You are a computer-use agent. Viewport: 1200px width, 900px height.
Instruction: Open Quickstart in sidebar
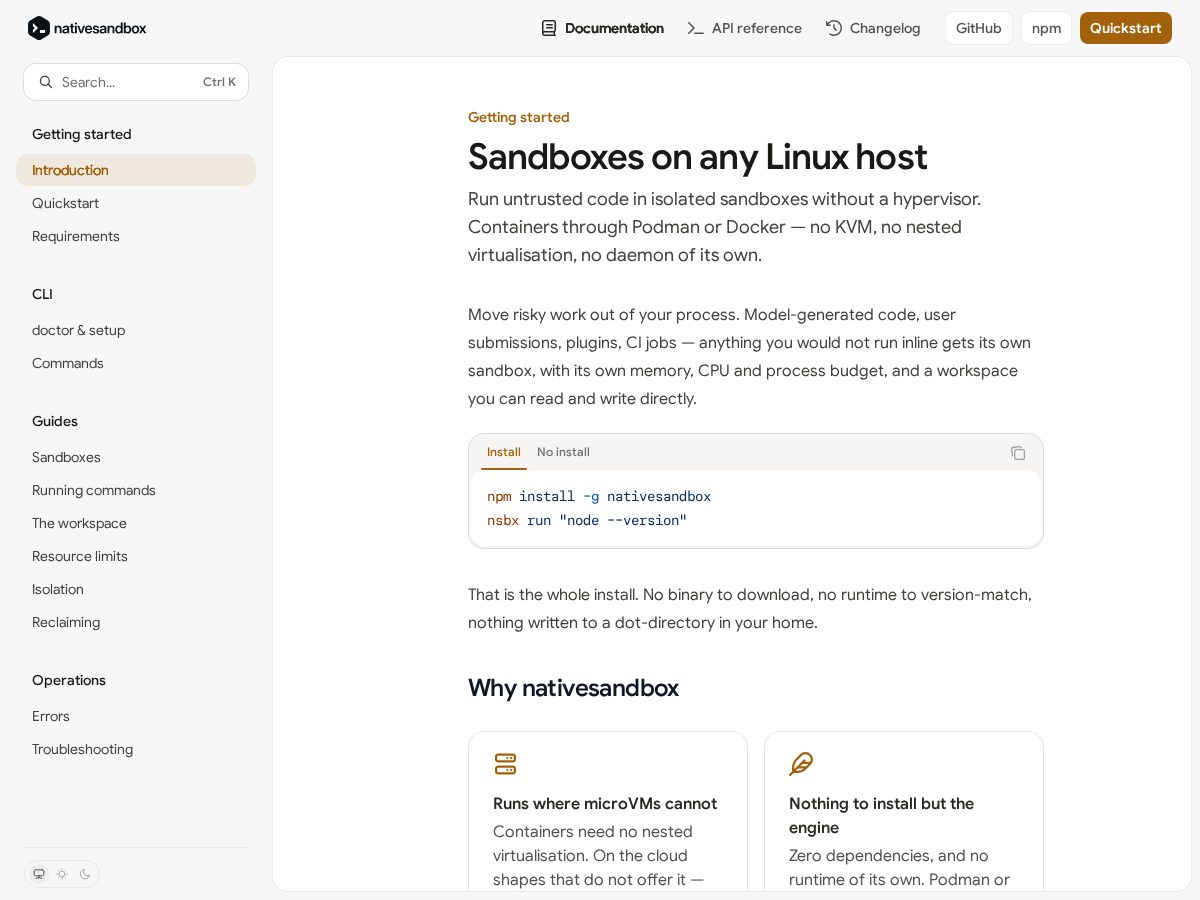pos(136,203)
